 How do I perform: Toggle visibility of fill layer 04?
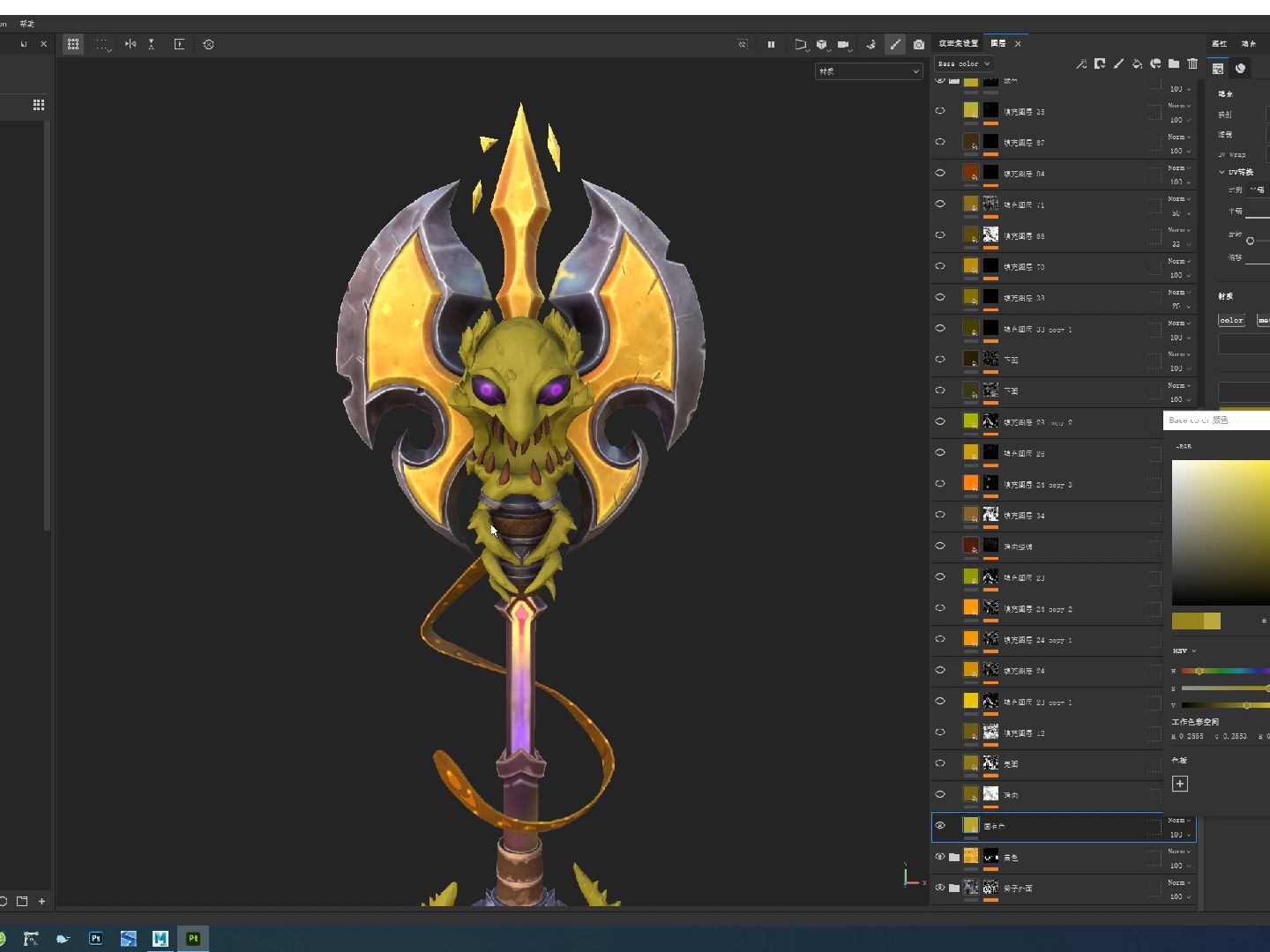pos(940,173)
